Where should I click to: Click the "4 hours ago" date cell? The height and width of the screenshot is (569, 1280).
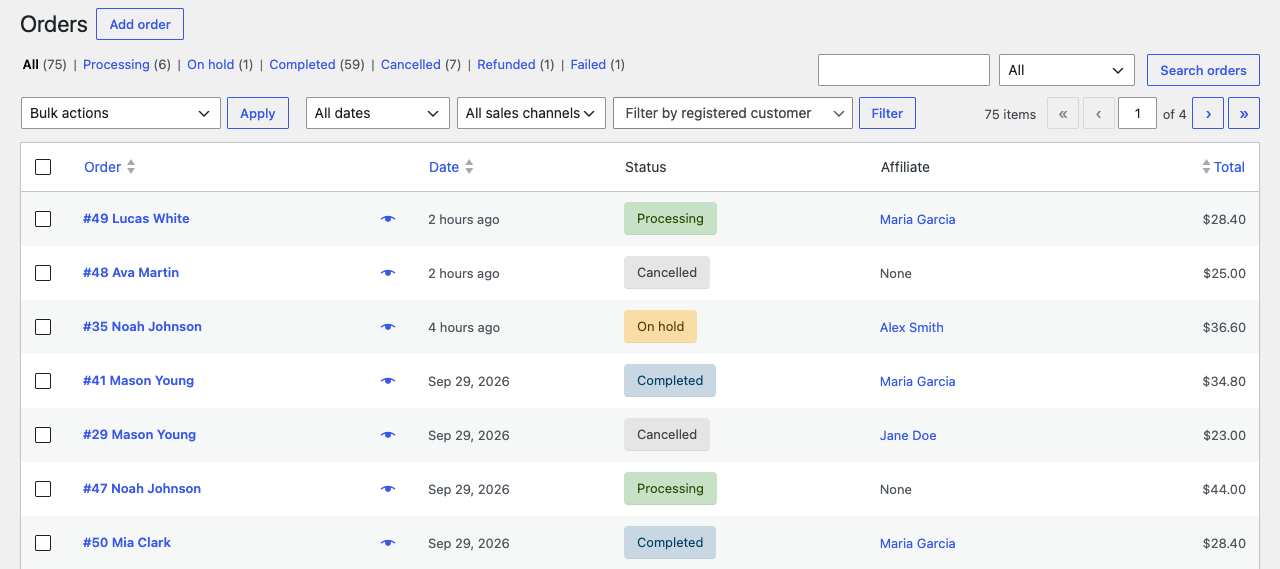464,327
